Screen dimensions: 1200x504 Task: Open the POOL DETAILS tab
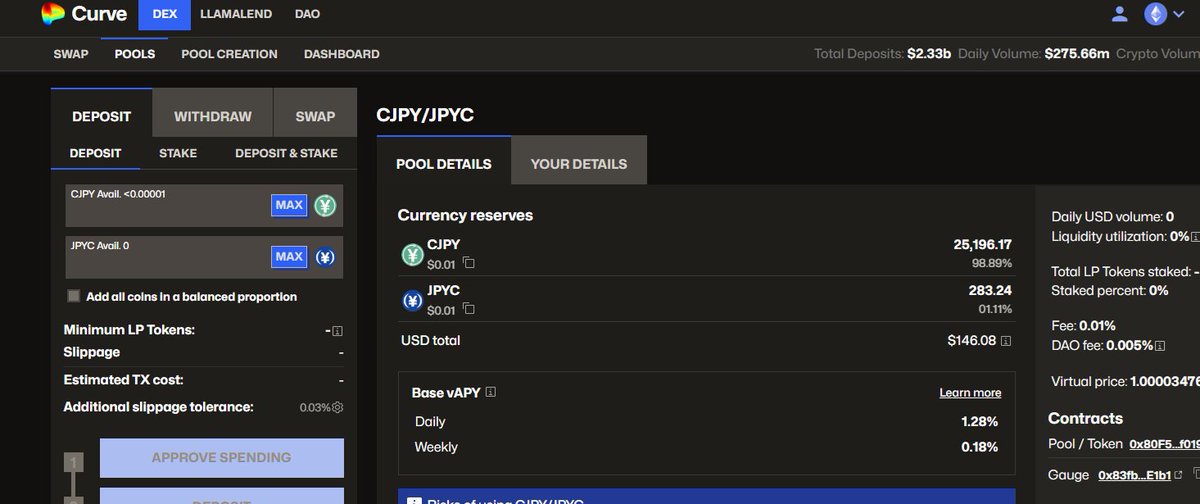[x=444, y=164]
